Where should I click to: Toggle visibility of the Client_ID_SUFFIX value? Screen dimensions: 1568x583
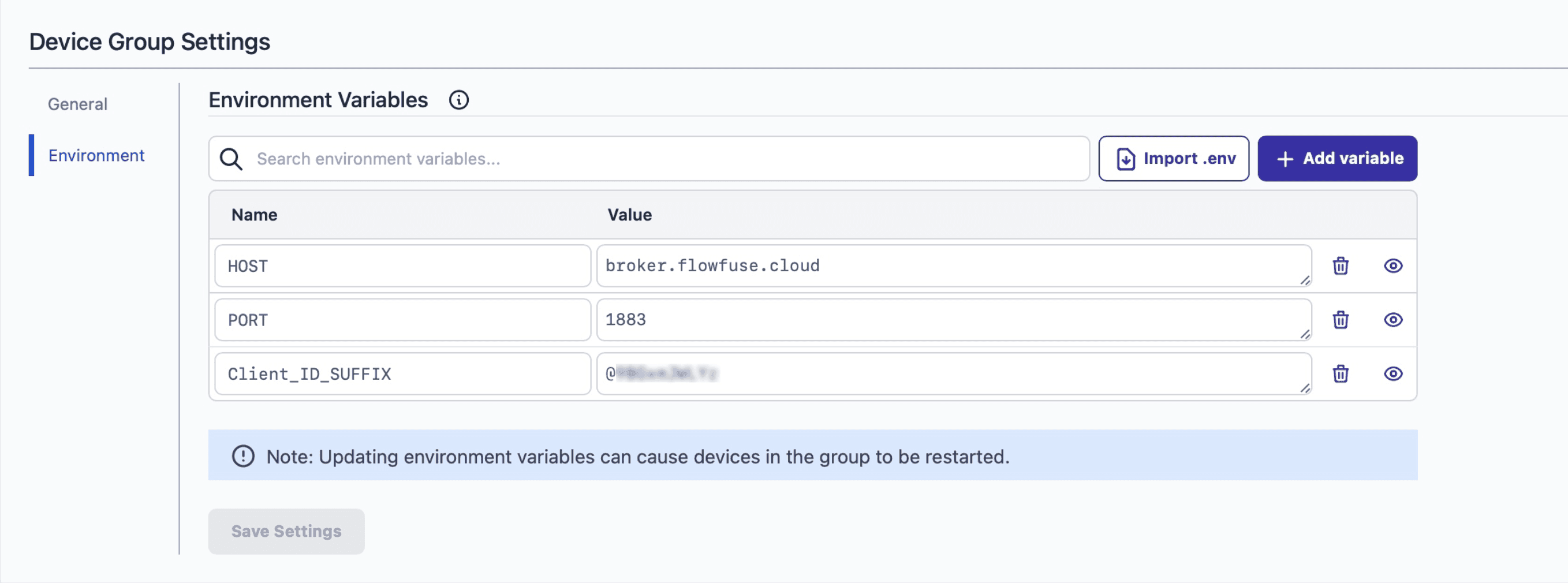coord(1394,373)
